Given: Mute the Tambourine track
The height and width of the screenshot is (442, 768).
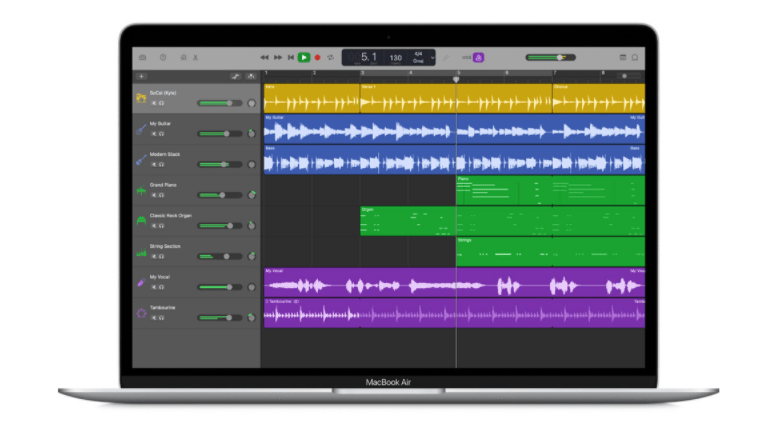Looking at the screenshot, I should (154, 318).
